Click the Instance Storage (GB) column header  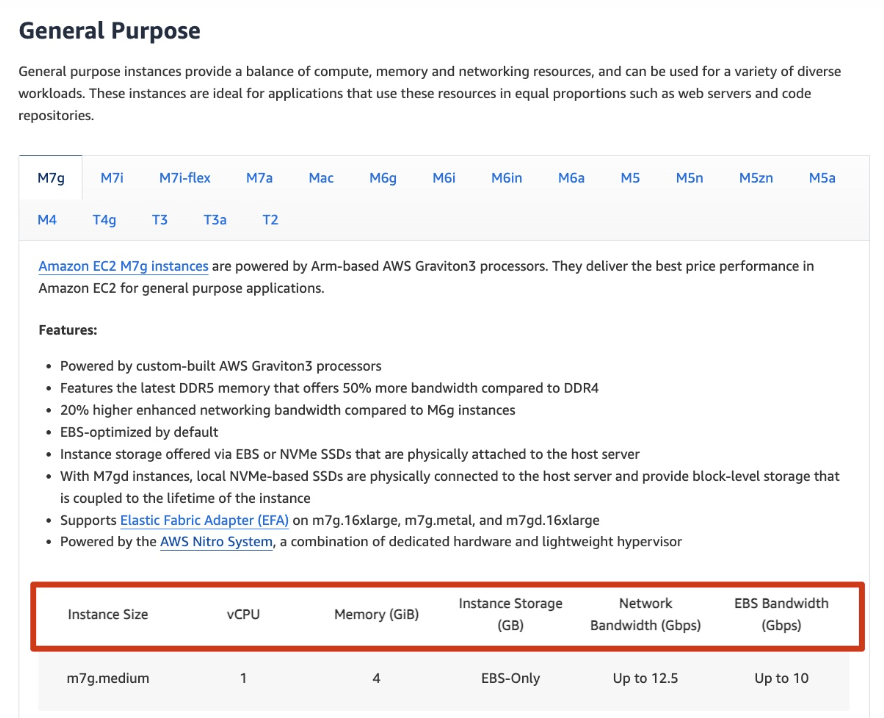coord(510,614)
